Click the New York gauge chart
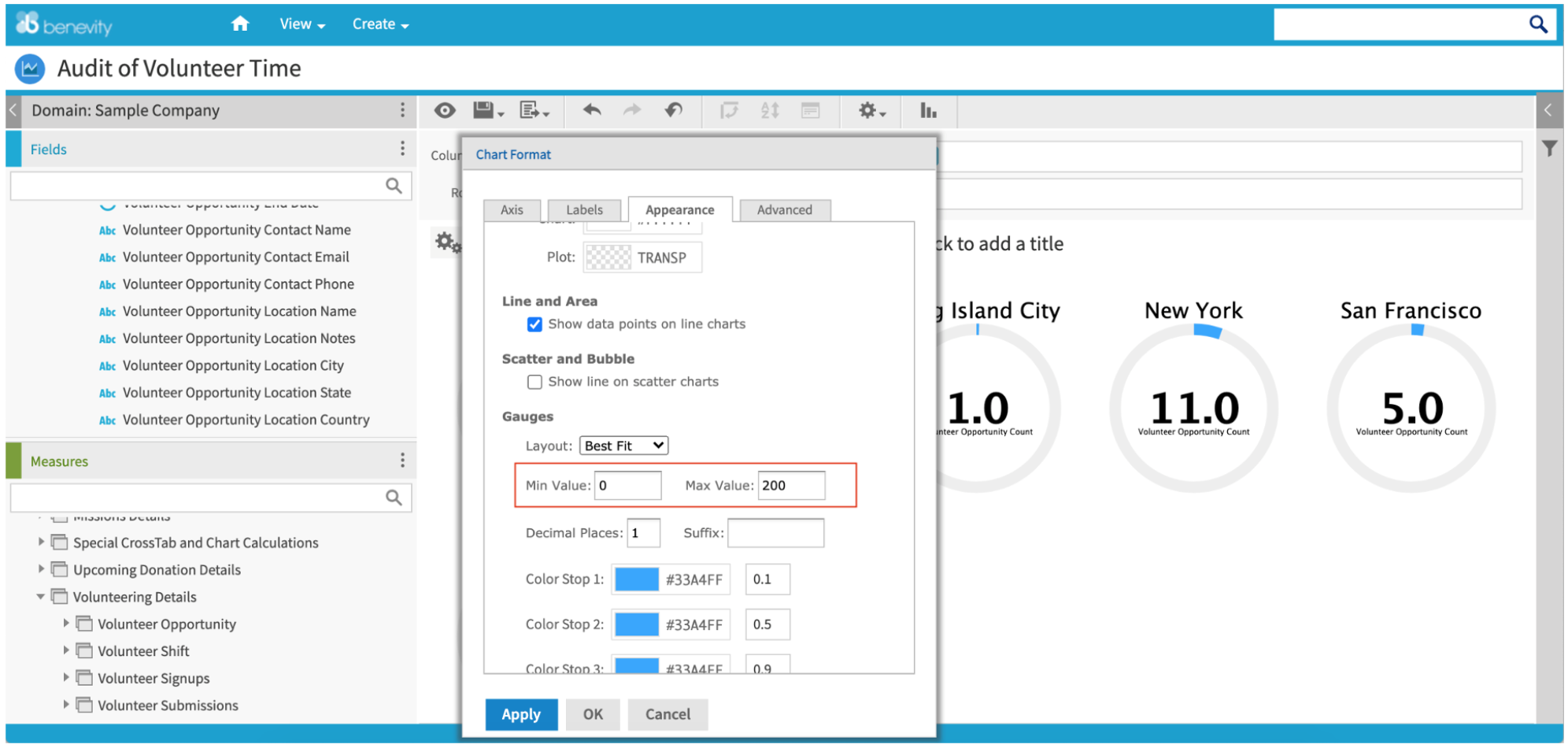 click(x=1193, y=408)
